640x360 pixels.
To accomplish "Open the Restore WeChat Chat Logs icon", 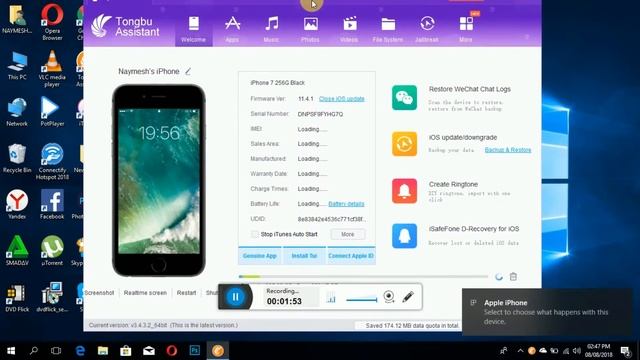I will [404, 98].
